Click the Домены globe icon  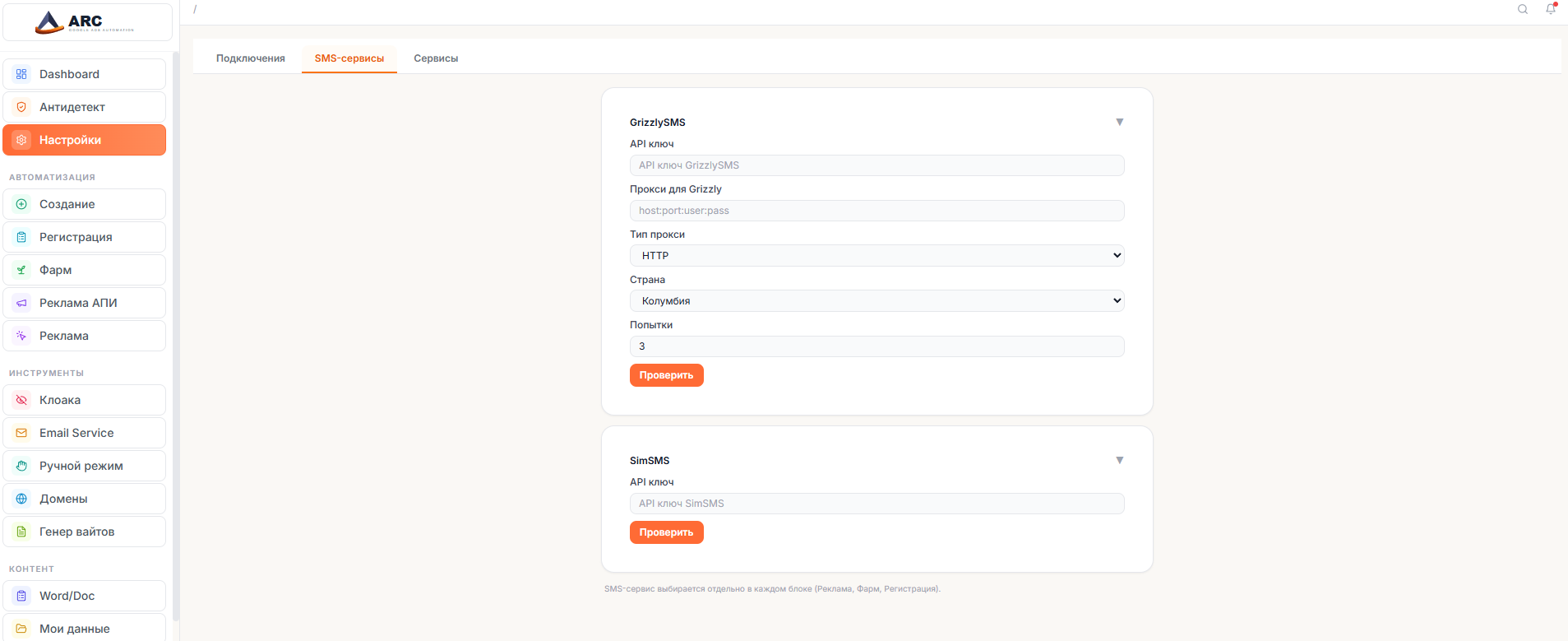pyautogui.click(x=21, y=499)
